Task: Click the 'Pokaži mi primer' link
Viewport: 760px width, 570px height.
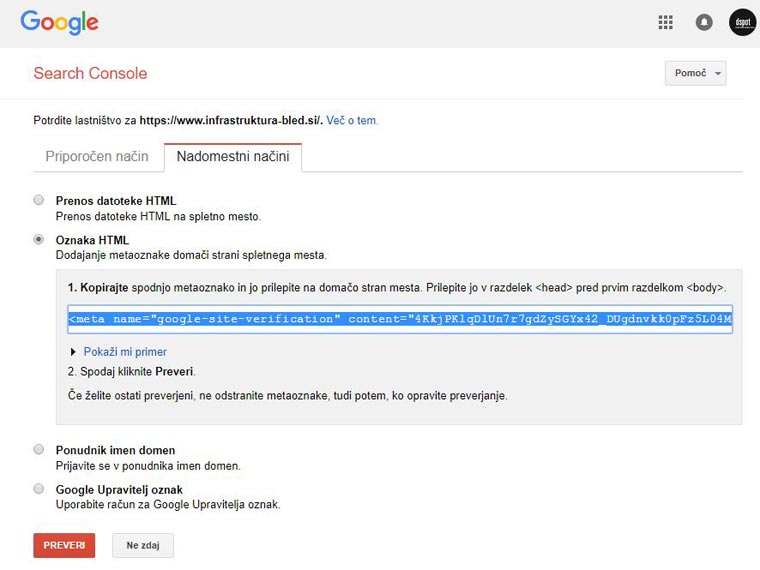Action: (125, 352)
